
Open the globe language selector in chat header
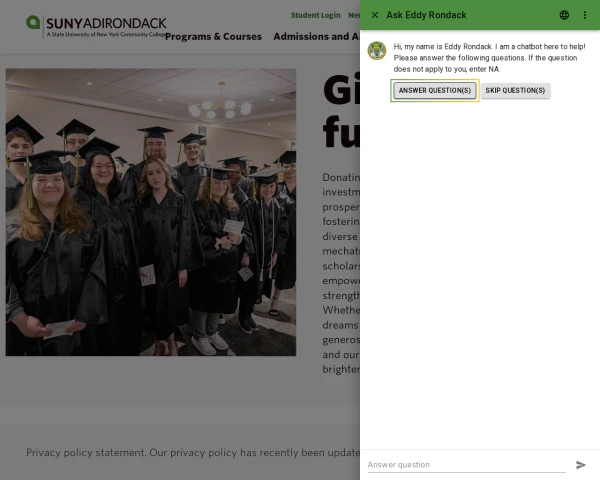coord(564,15)
